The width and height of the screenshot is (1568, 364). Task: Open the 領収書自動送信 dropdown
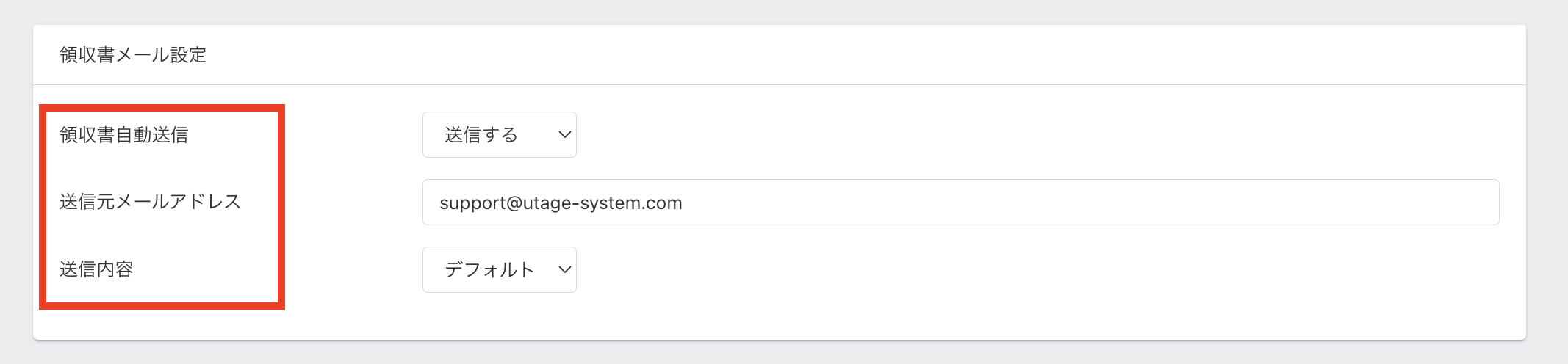tap(499, 134)
